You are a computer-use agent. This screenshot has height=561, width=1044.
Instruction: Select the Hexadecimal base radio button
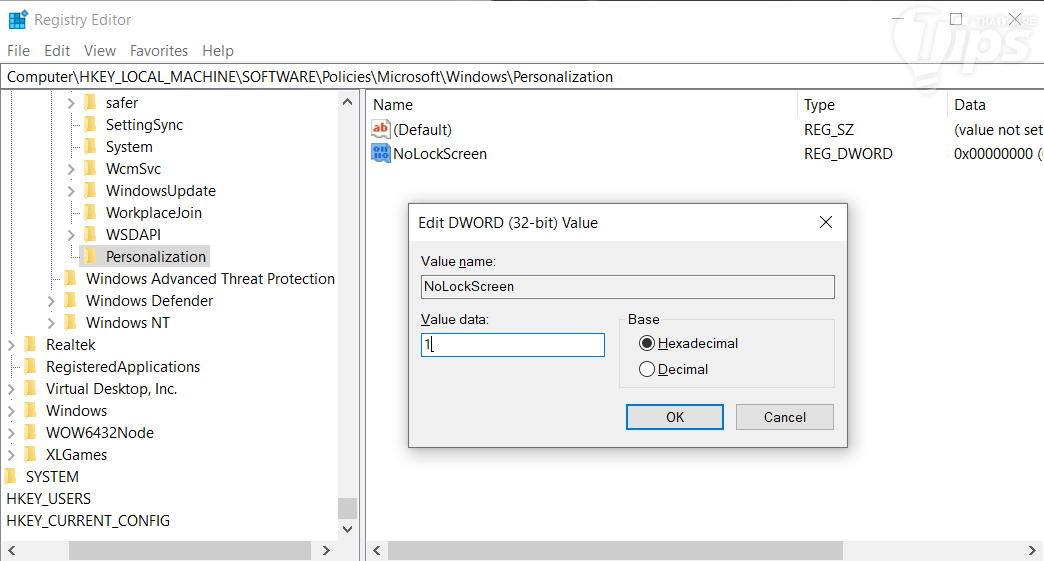pyautogui.click(x=647, y=343)
